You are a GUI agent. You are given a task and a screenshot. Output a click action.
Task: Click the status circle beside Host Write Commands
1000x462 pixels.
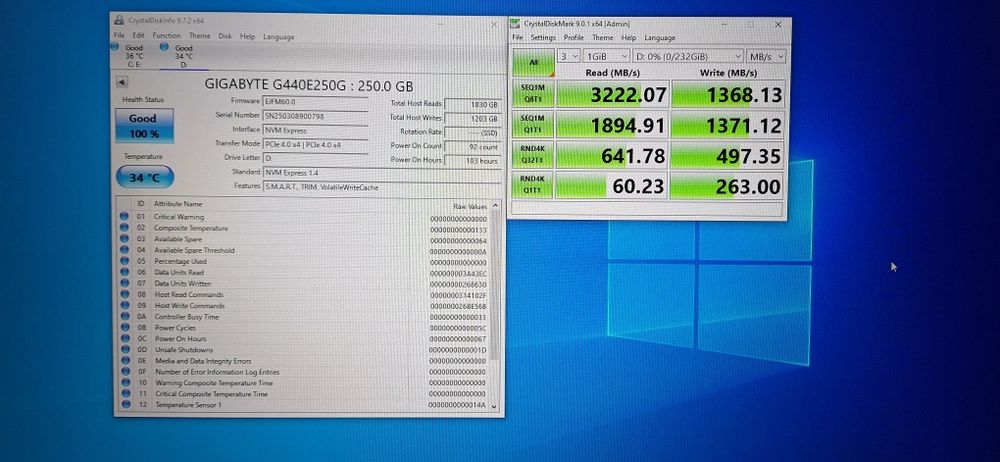coord(124,306)
